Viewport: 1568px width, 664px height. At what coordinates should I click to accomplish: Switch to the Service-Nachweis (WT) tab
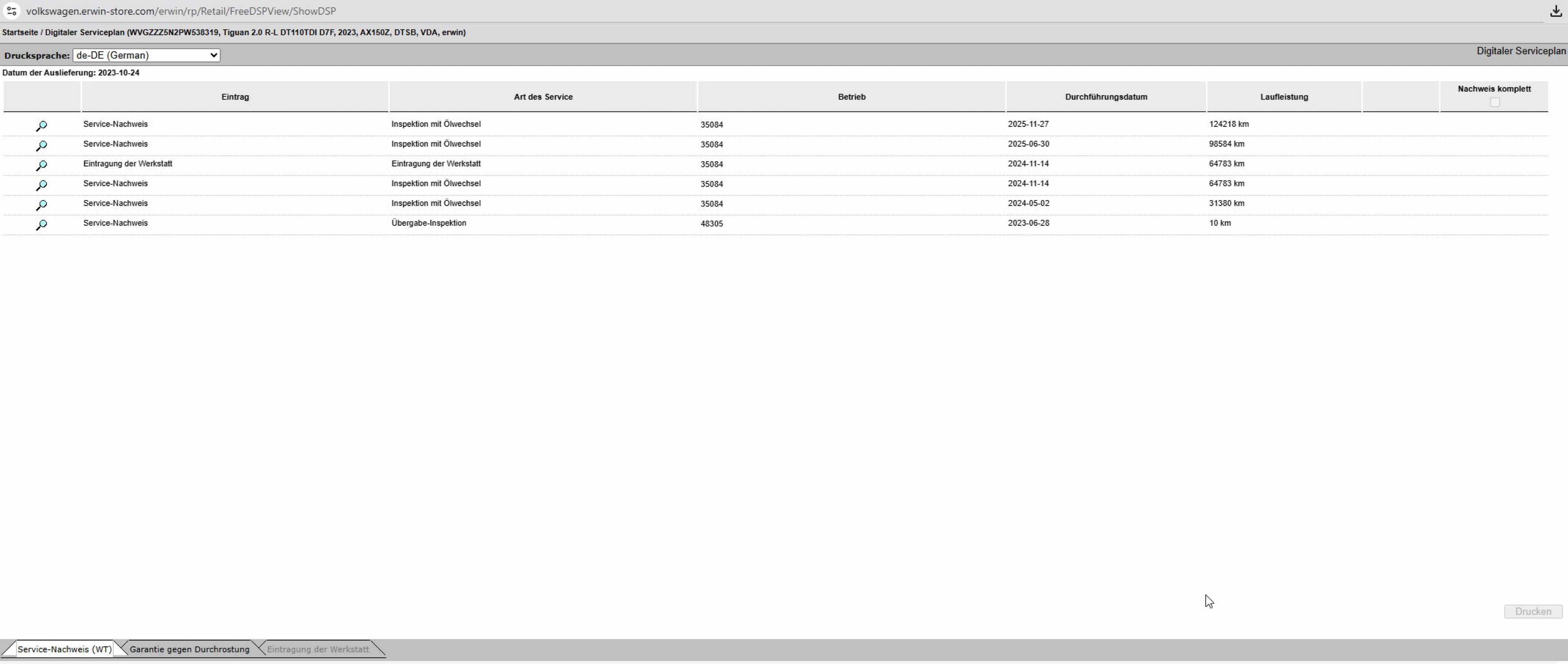coord(65,649)
